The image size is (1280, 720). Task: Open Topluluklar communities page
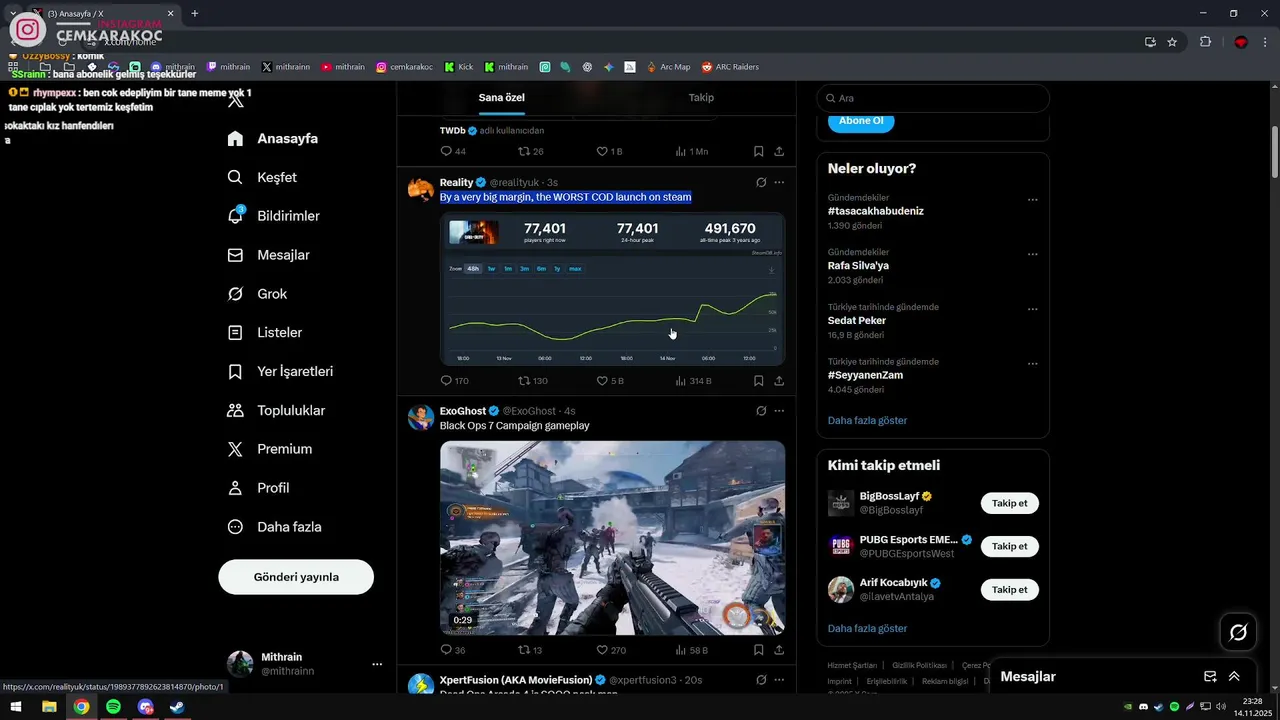click(276, 410)
